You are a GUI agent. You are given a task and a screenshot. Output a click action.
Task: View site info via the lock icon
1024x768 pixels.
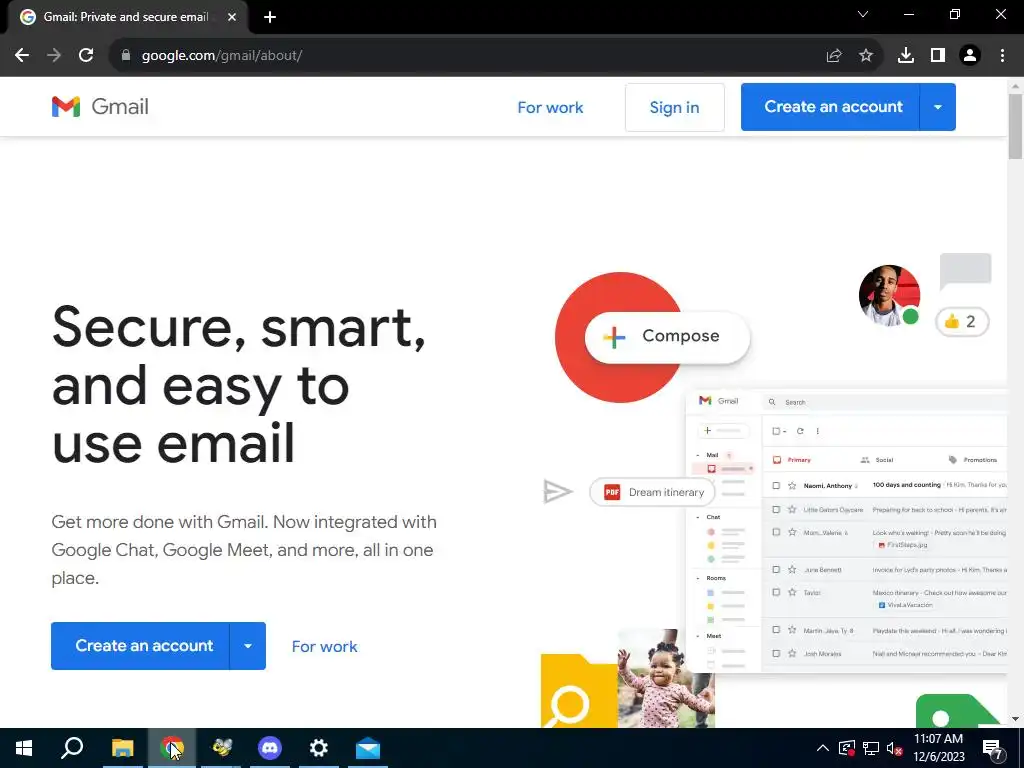point(126,56)
